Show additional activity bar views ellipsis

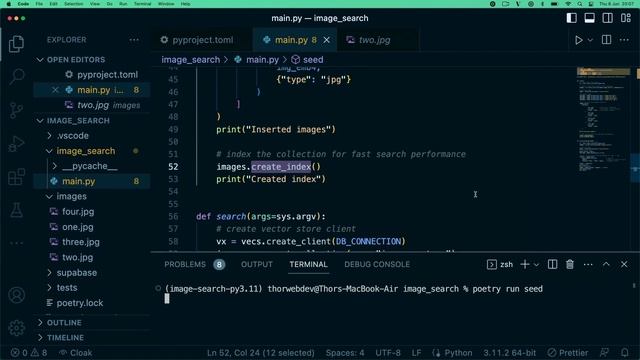pos(16,243)
